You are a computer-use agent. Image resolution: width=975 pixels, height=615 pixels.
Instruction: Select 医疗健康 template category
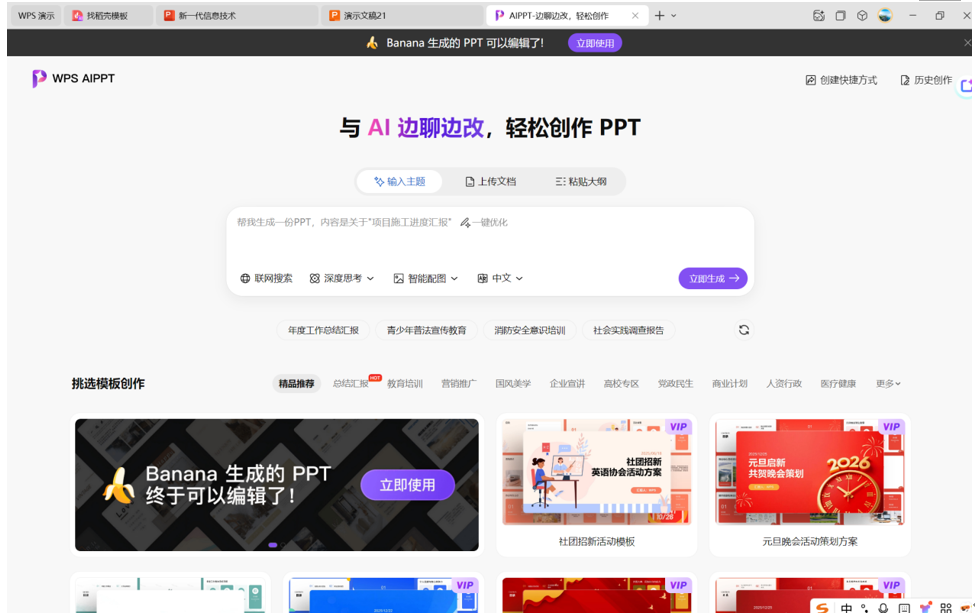point(838,384)
